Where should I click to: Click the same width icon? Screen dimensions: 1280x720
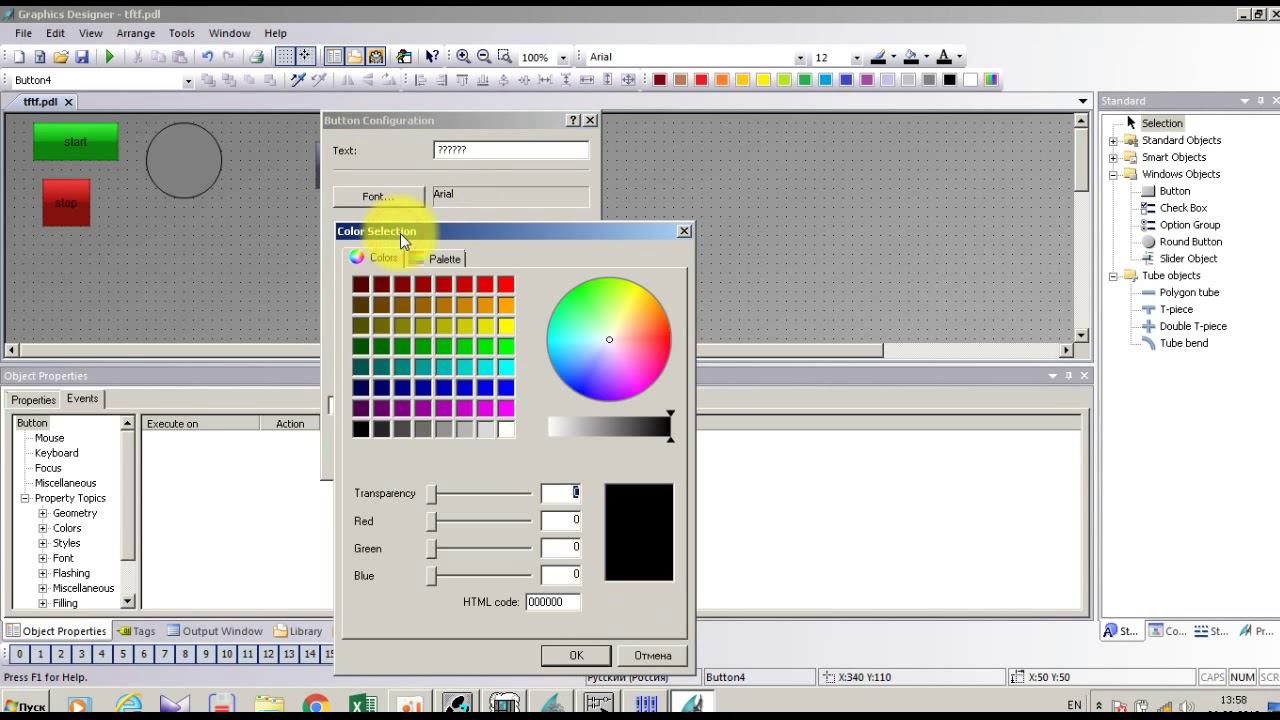coord(587,80)
